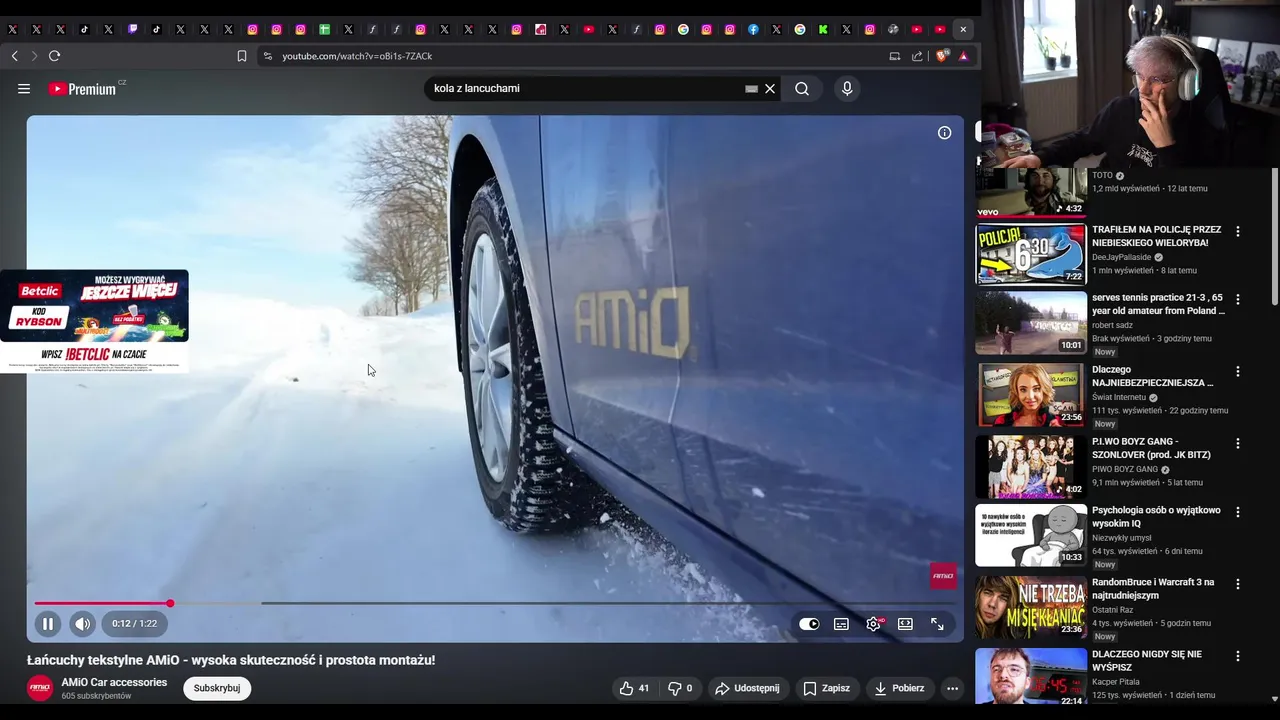The height and width of the screenshot is (720, 1280).
Task: Show the video info card icon
Action: [944, 132]
